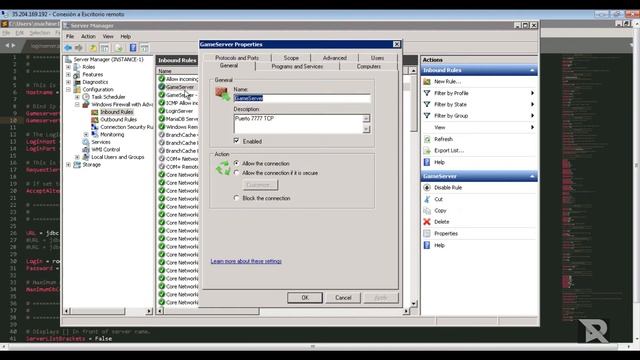The height and width of the screenshot is (360, 640).
Task: Click the Properties icon in Actions pane
Action: tap(427, 233)
